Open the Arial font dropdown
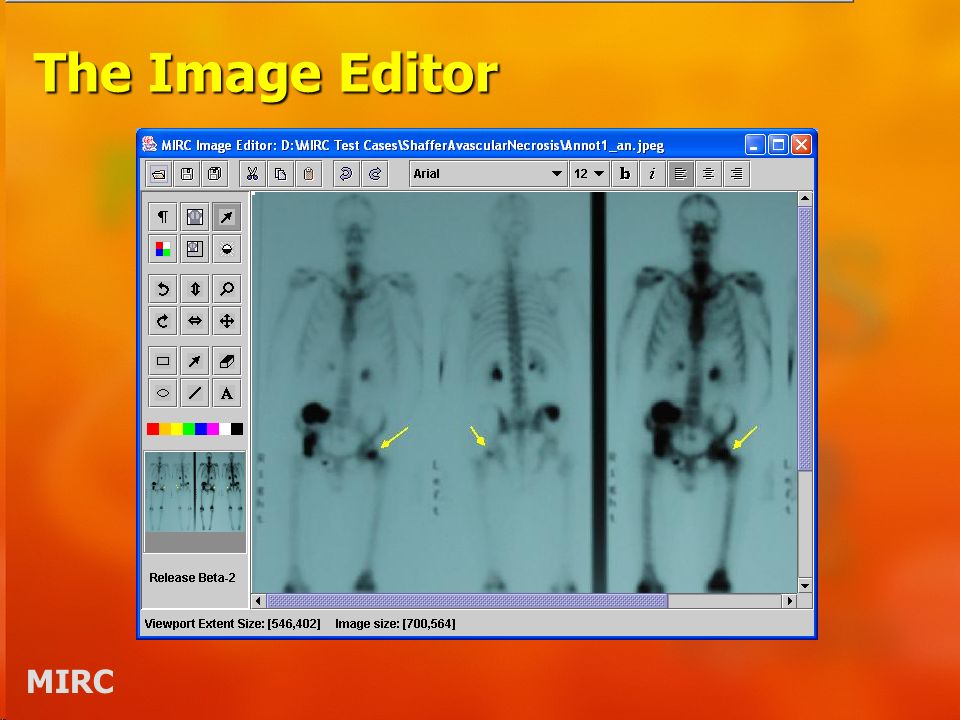960x720 pixels. (x=488, y=174)
